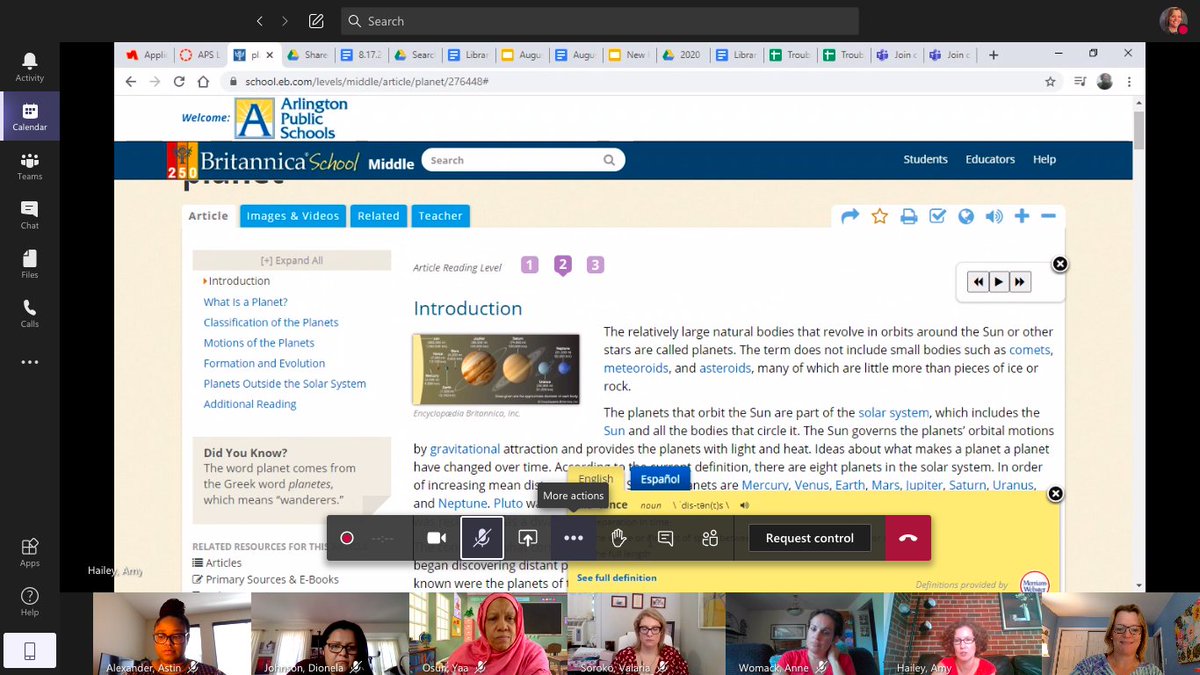Show the participants panel
Screen dimensions: 1200x675
coord(710,538)
